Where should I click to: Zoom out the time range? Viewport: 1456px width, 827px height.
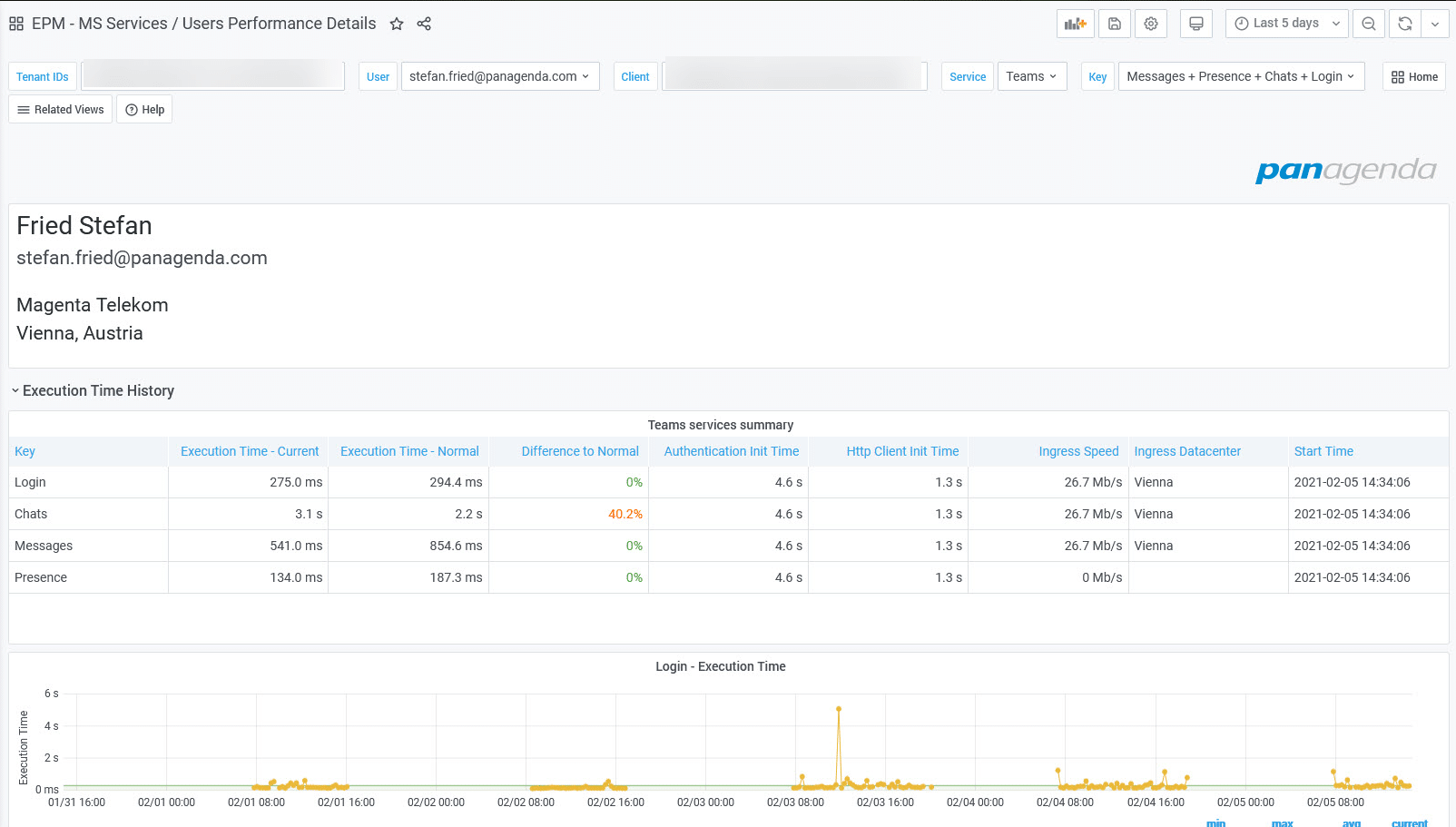pyautogui.click(x=1369, y=24)
